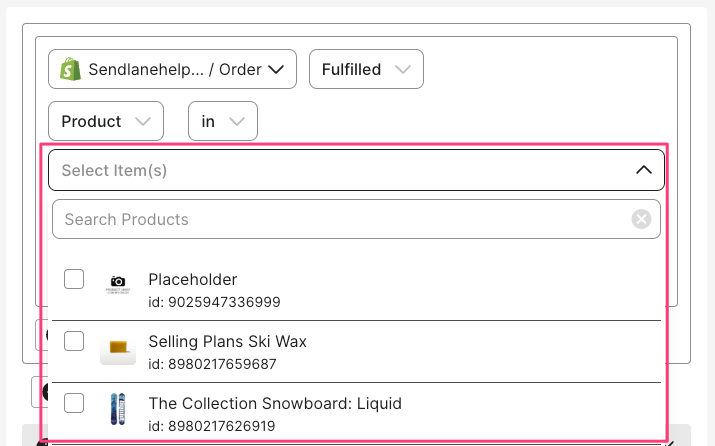Open the Fulfilled status dropdown
This screenshot has width=715, height=446.
click(x=366, y=69)
